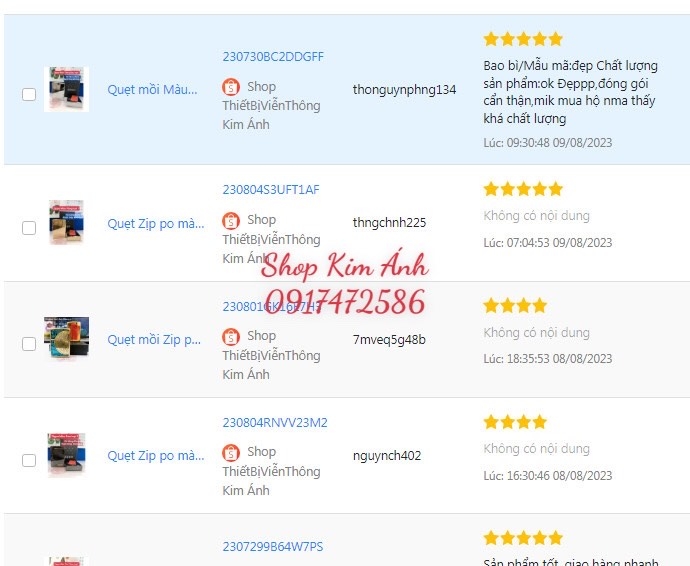Tick checkbox for Quẹt mồi Màu... row
The height and width of the screenshot is (566, 690).
29,94
